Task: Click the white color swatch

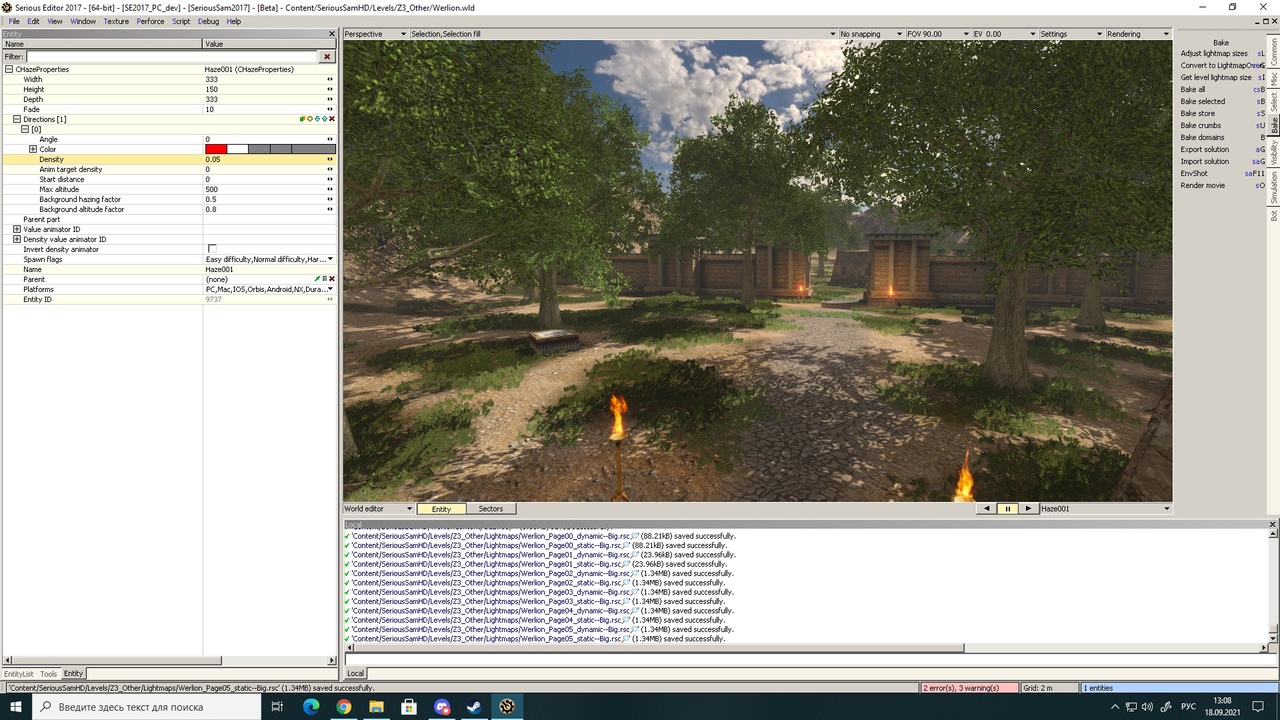Action: (x=237, y=149)
